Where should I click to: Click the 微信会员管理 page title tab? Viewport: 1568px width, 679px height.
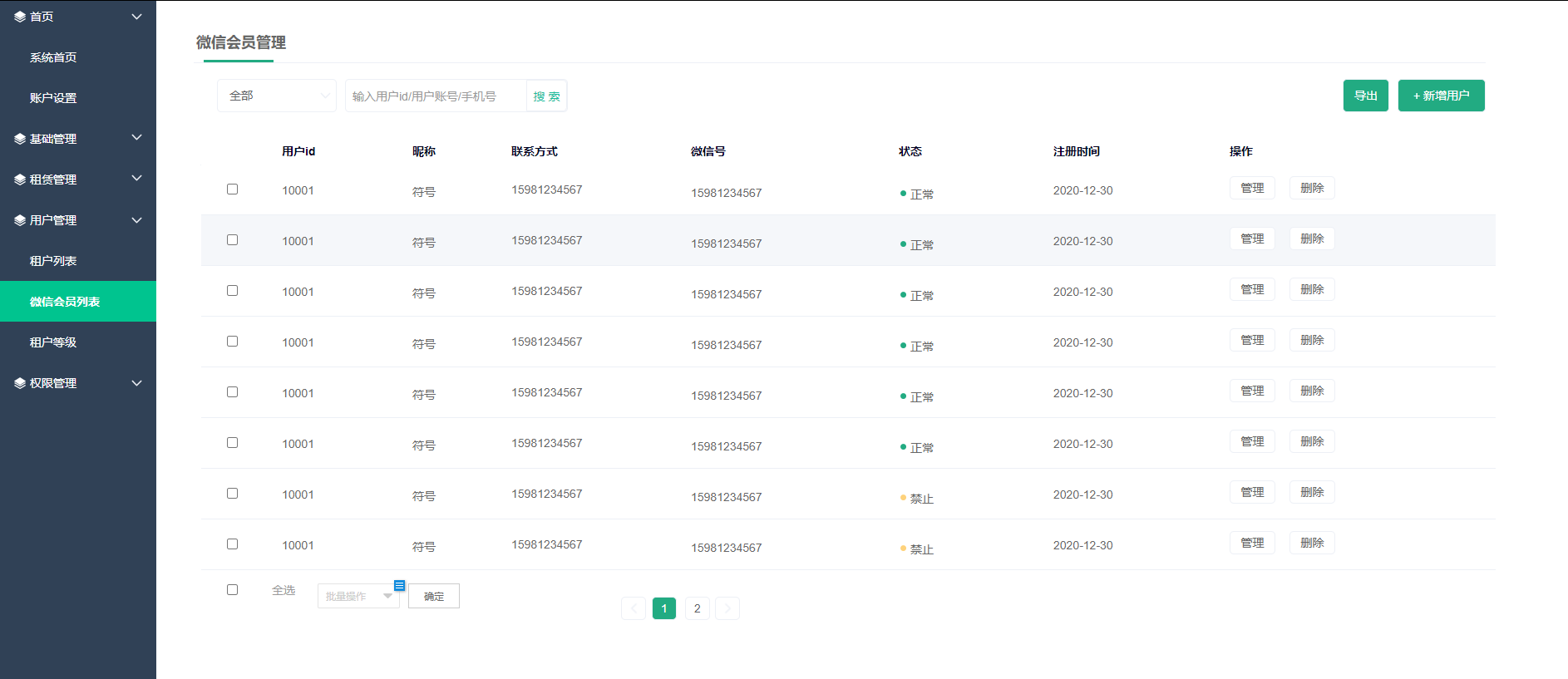tap(241, 43)
